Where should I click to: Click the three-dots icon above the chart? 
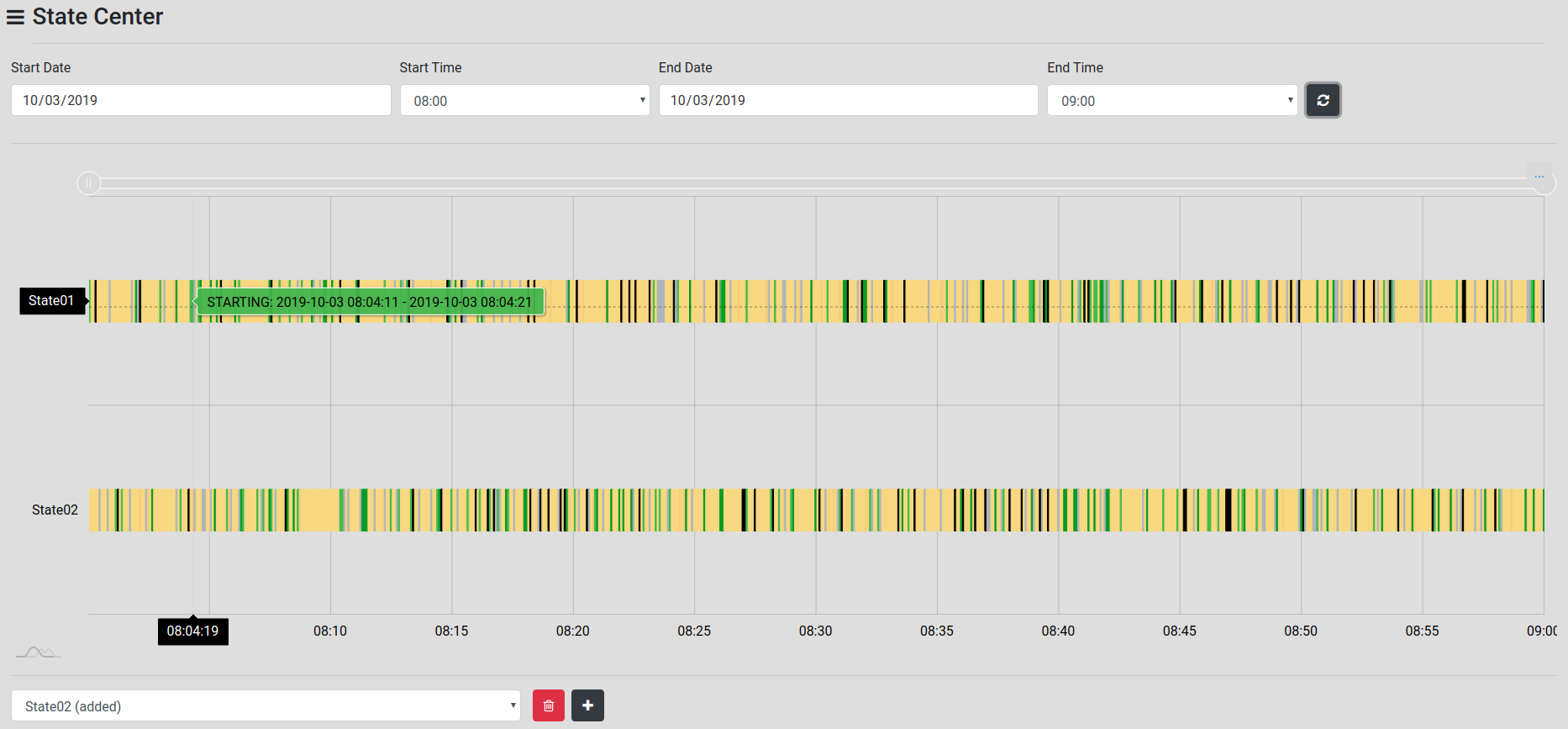coord(1539,177)
